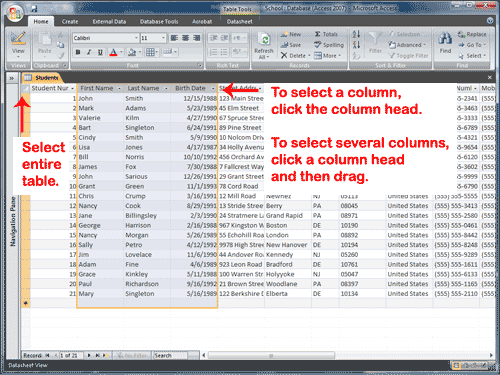Click the horizontal scrollbar thumb
The height and width of the screenshot is (375, 500).
[x=271, y=355]
